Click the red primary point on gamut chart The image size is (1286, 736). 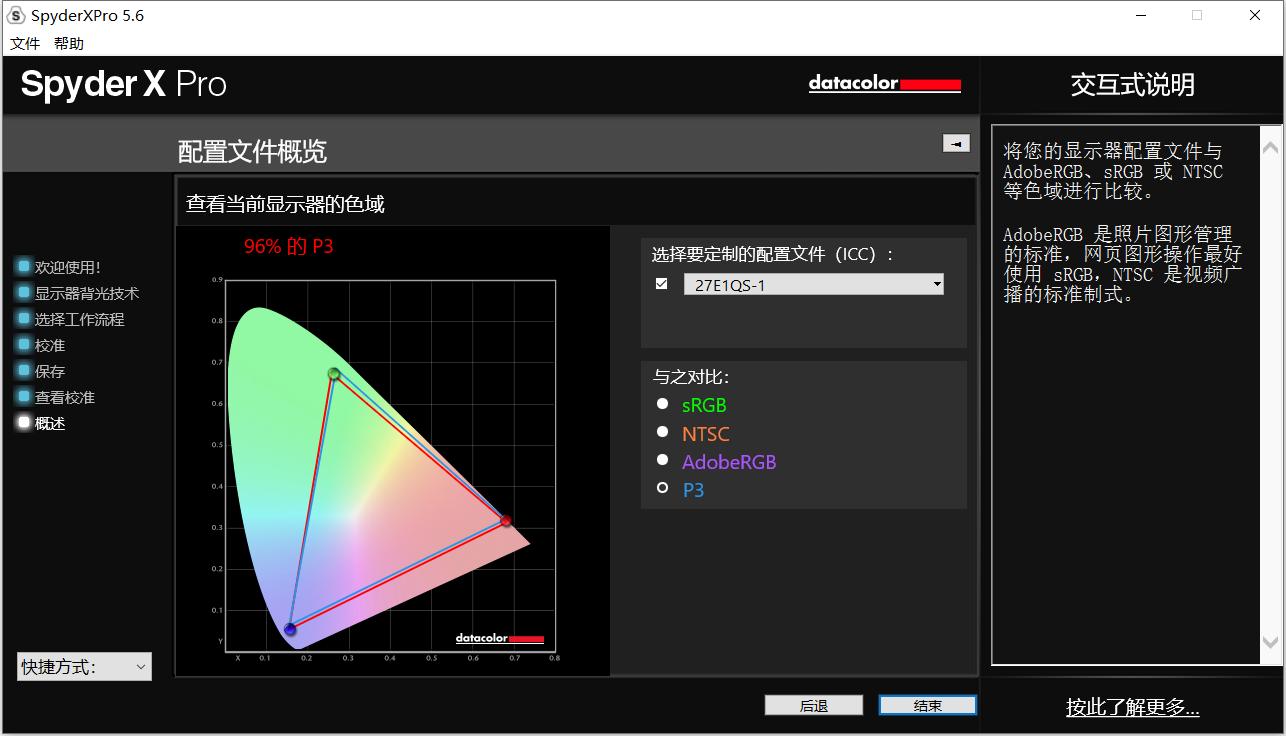click(506, 521)
